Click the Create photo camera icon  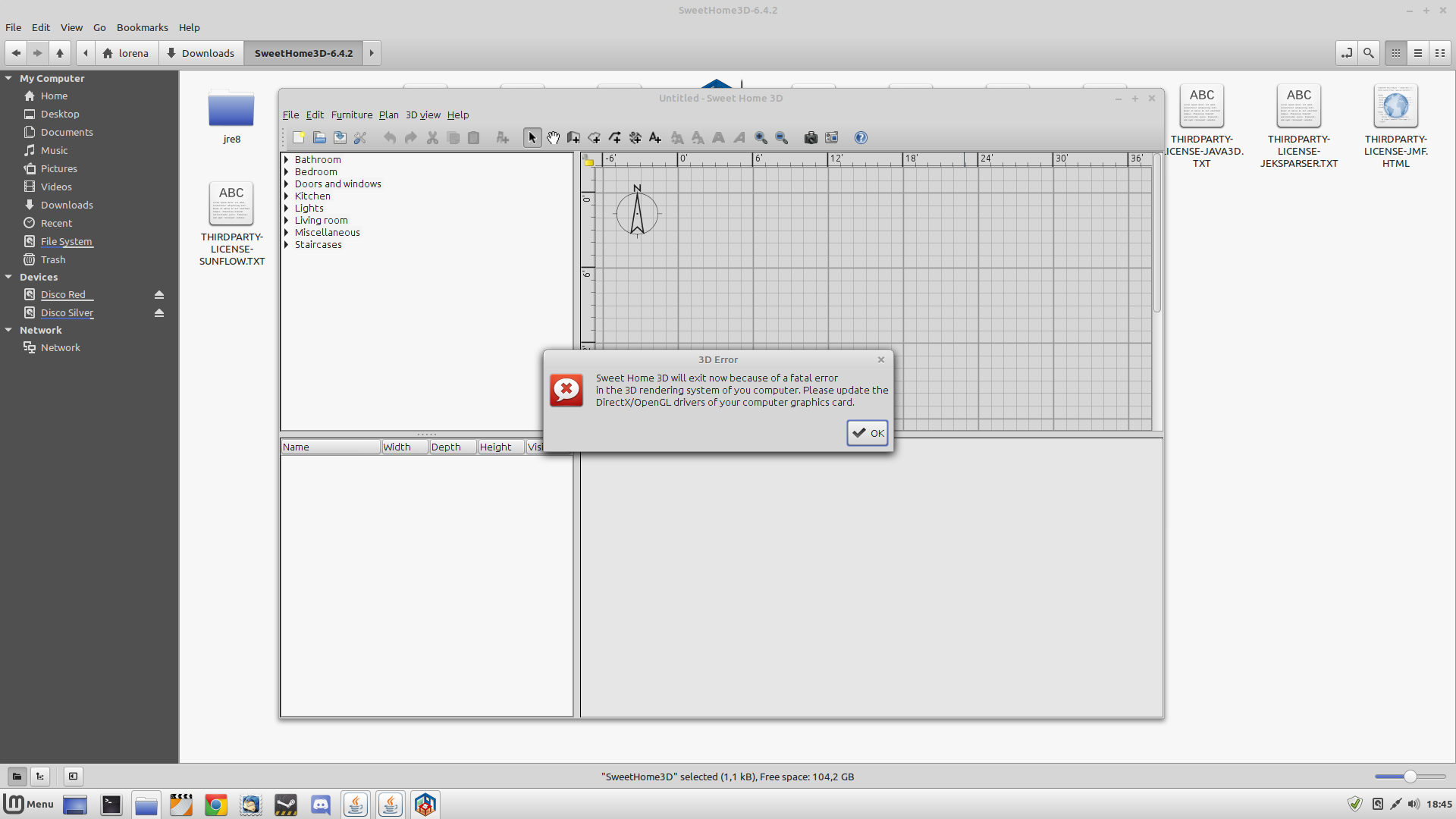pyautogui.click(x=811, y=137)
